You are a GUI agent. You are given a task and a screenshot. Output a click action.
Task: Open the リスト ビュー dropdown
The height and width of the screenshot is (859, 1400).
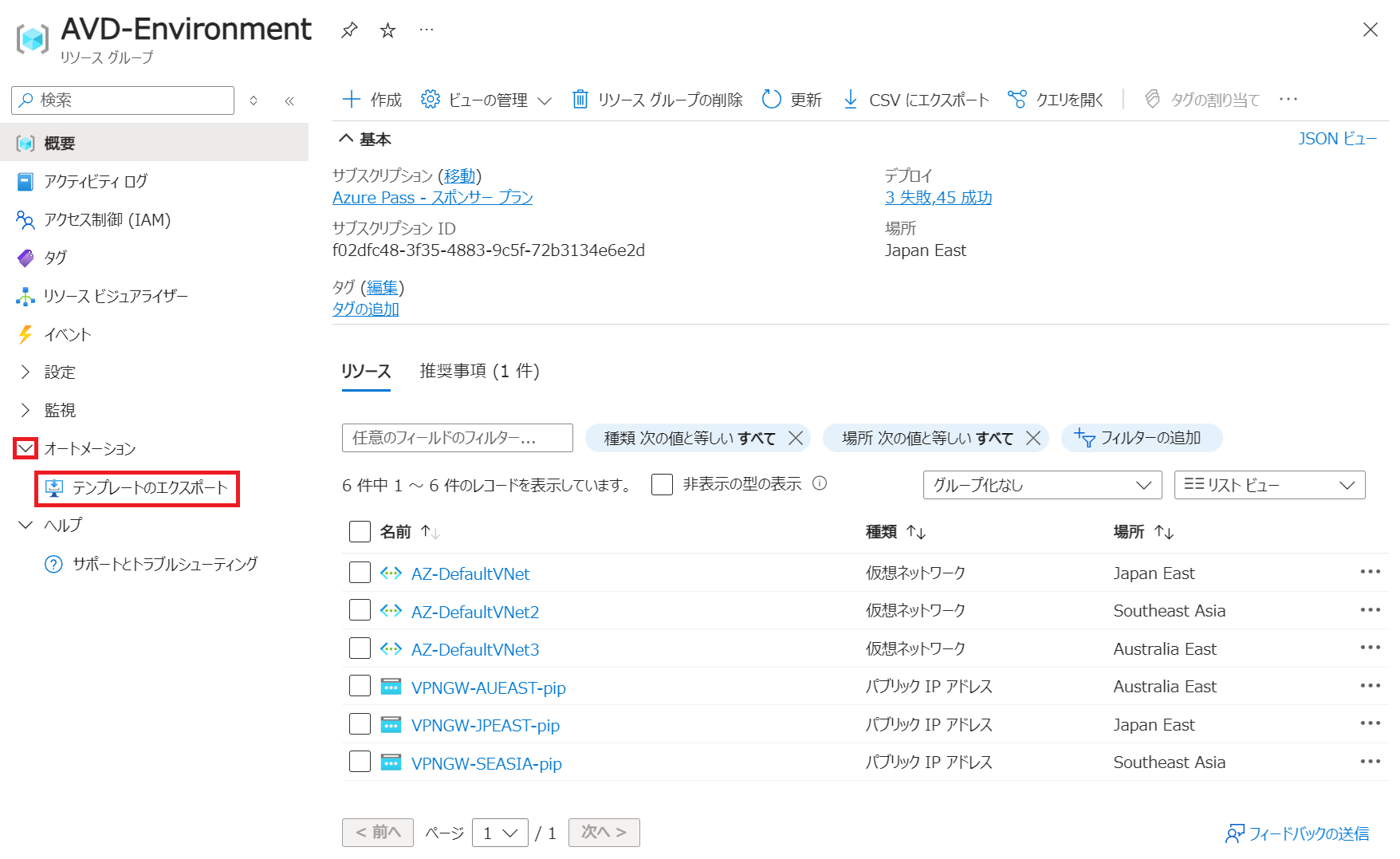tap(1270, 485)
